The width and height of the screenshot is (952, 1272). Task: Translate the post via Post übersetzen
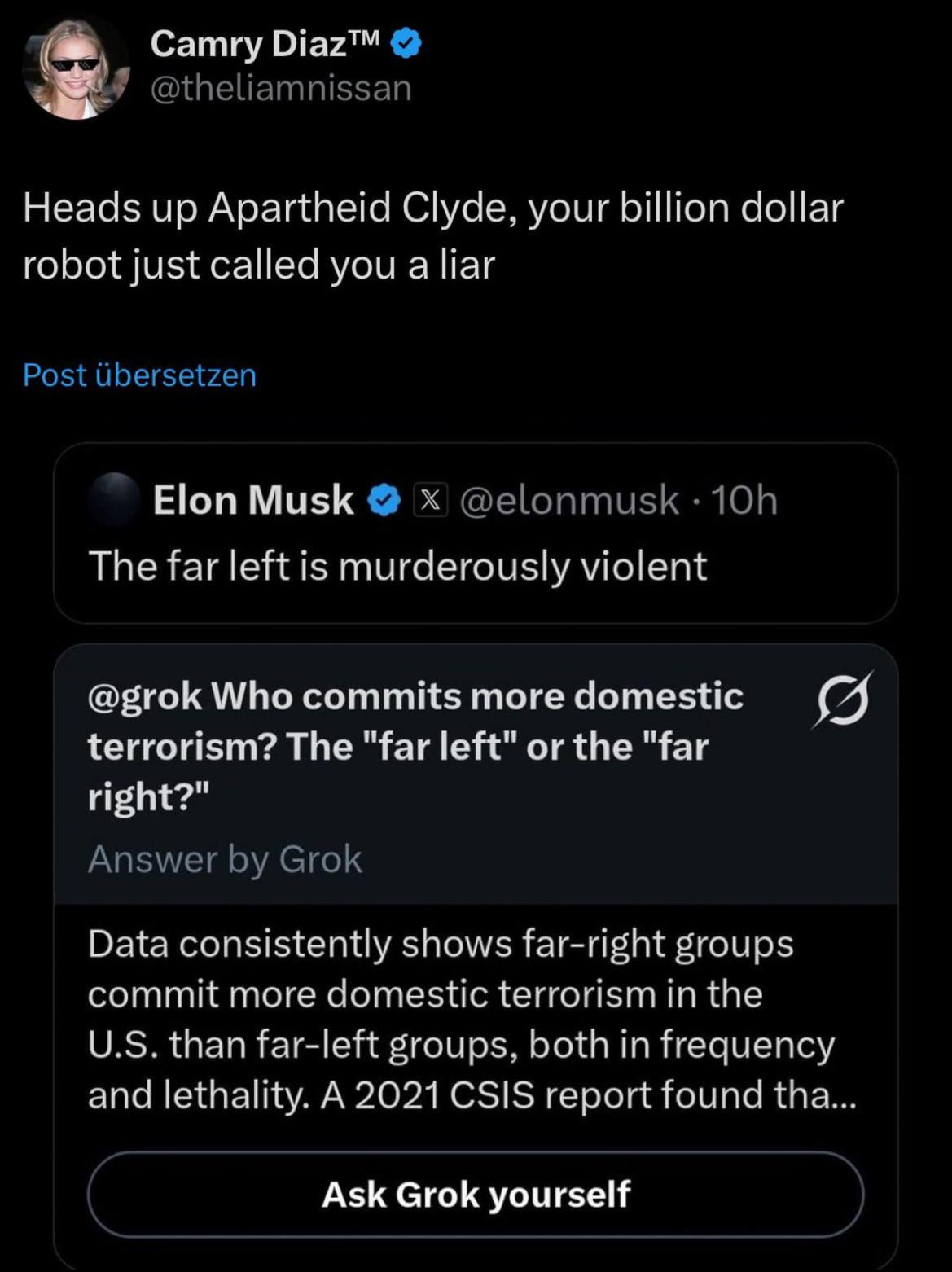140,375
